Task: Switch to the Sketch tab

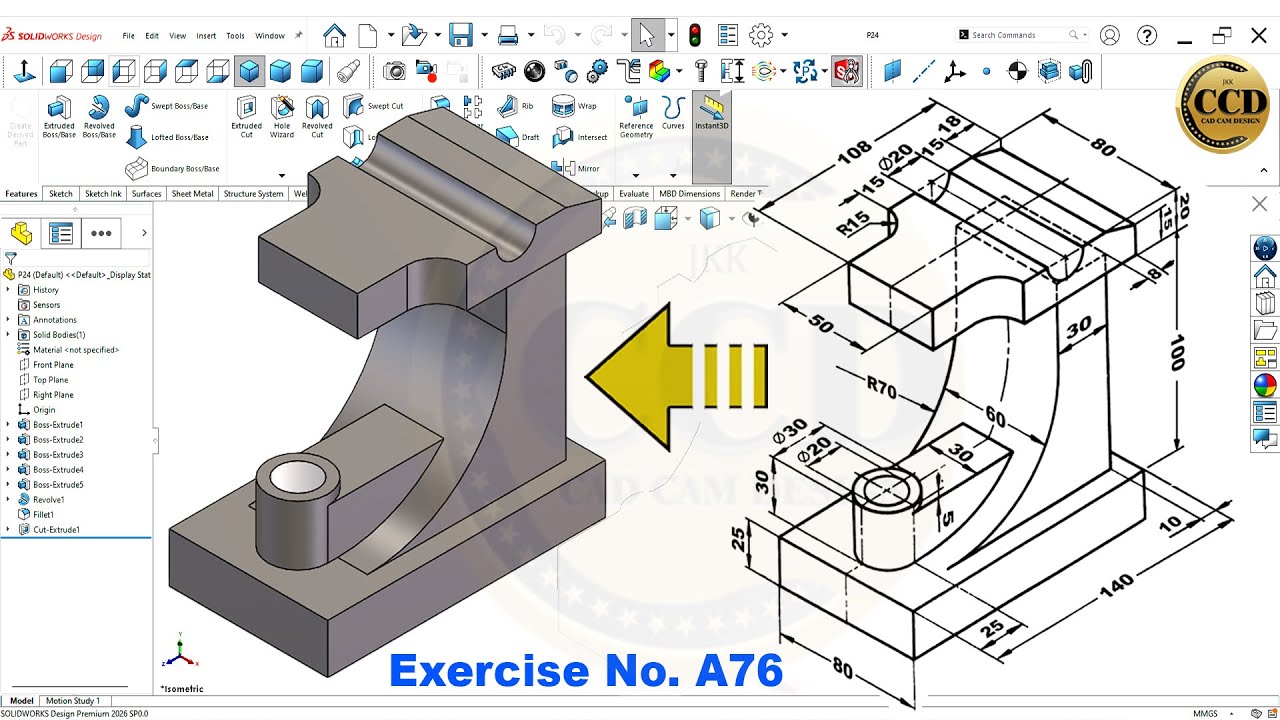Action: pyautogui.click(x=61, y=194)
